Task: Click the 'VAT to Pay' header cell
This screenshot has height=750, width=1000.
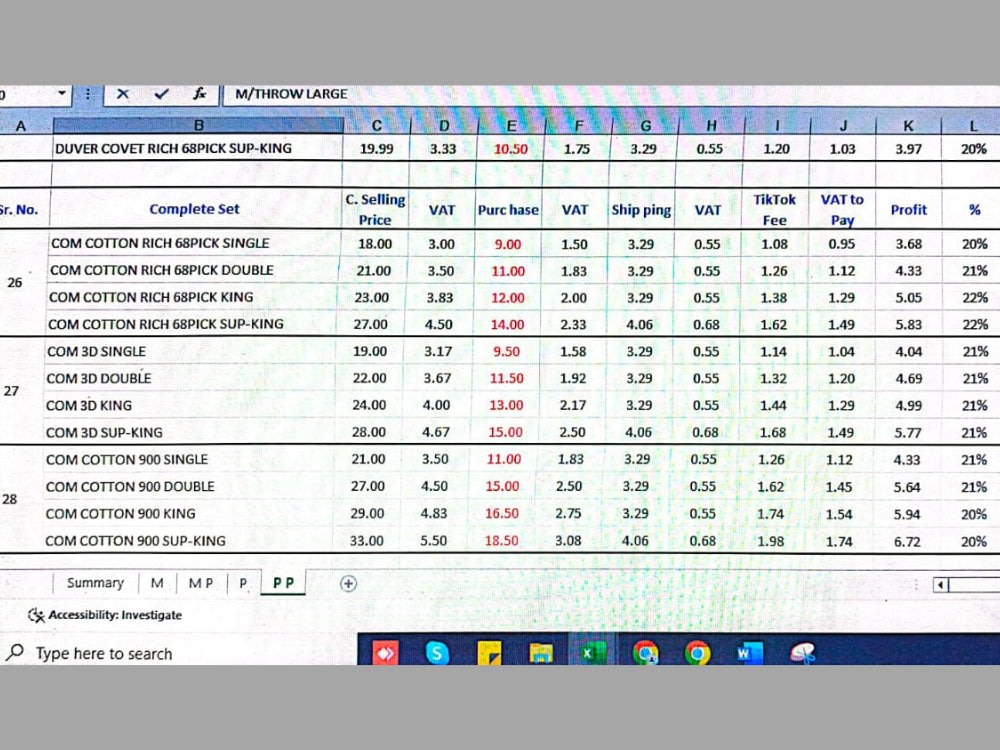Action: (842, 209)
